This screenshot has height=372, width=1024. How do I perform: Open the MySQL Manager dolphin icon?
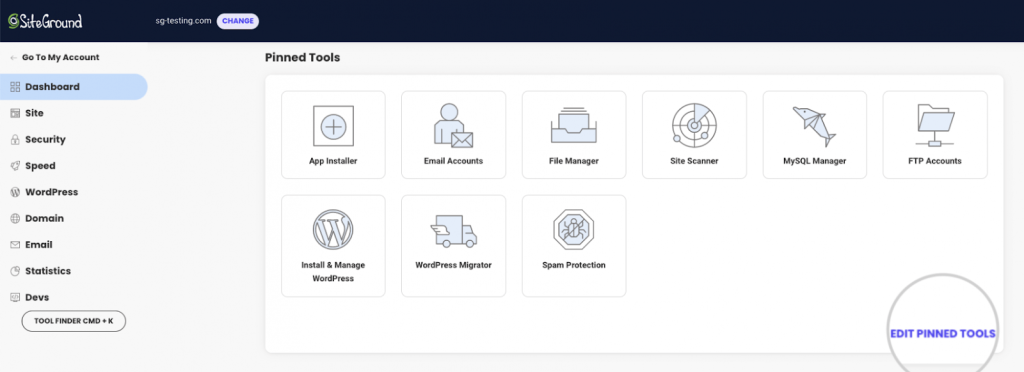pyautogui.click(x=814, y=126)
